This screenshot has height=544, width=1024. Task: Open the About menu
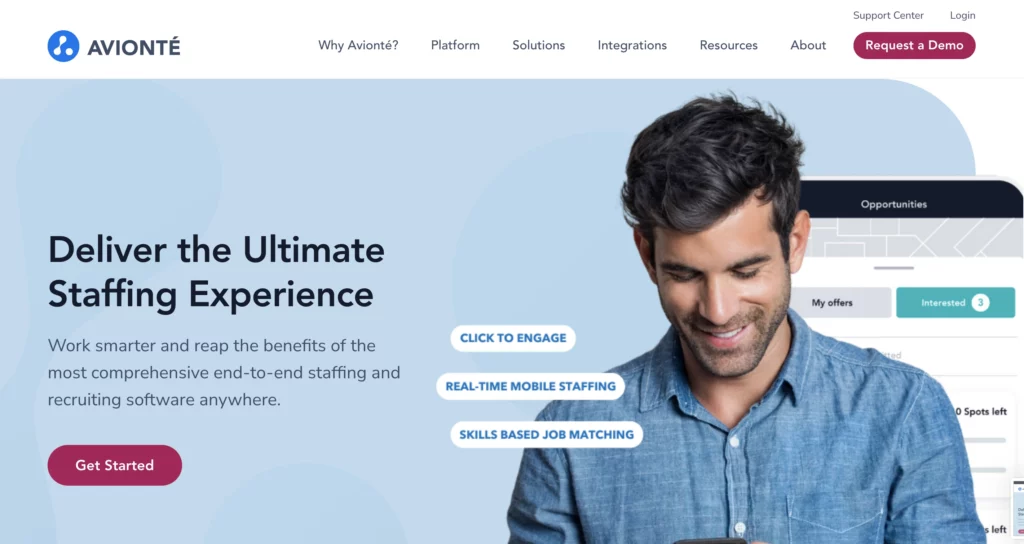pyautogui.click(x=808, y=45)
